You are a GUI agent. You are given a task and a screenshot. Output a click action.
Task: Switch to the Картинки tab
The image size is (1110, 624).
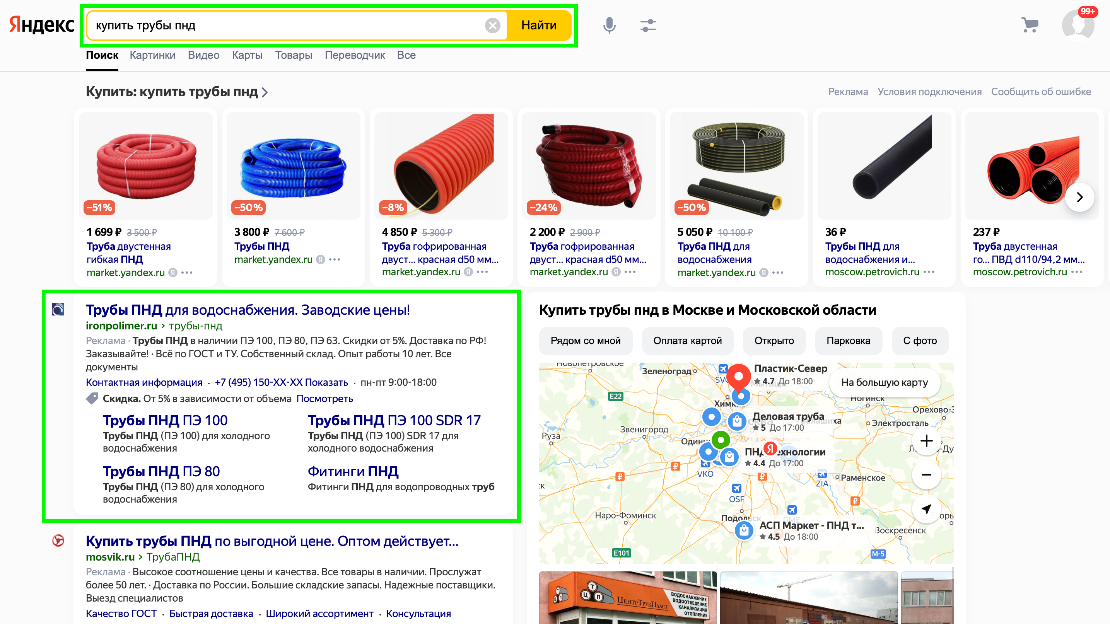152,55
